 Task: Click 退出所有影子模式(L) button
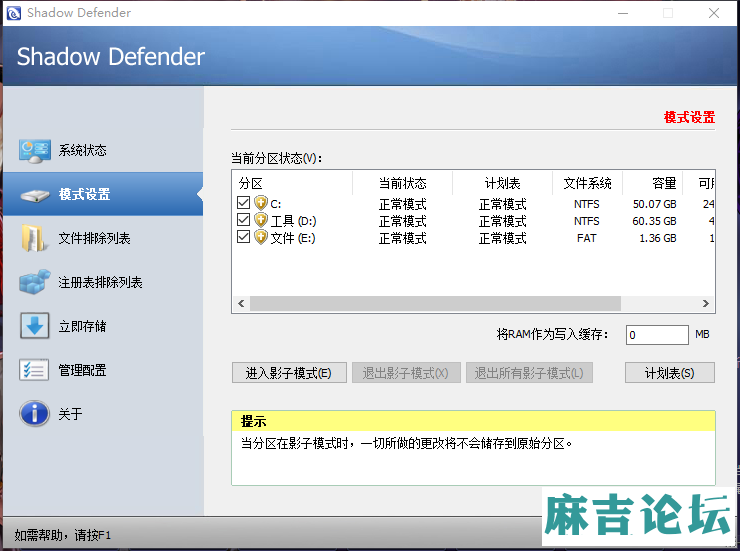(x=530, y=373)
